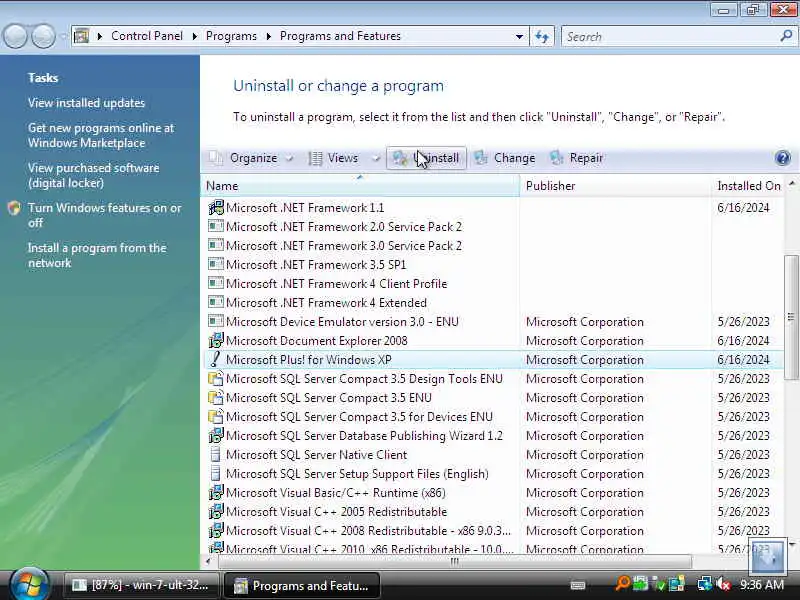Open View installed updates
The width and height of the screenshot is (800, 600).
coord(86,103)
